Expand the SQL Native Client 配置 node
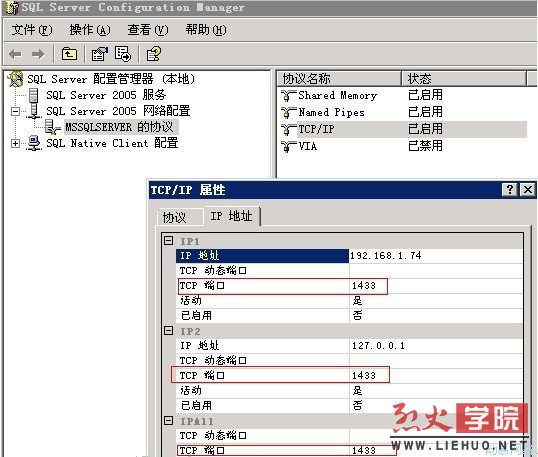538x457 pixels. click(x=15, y=143)
